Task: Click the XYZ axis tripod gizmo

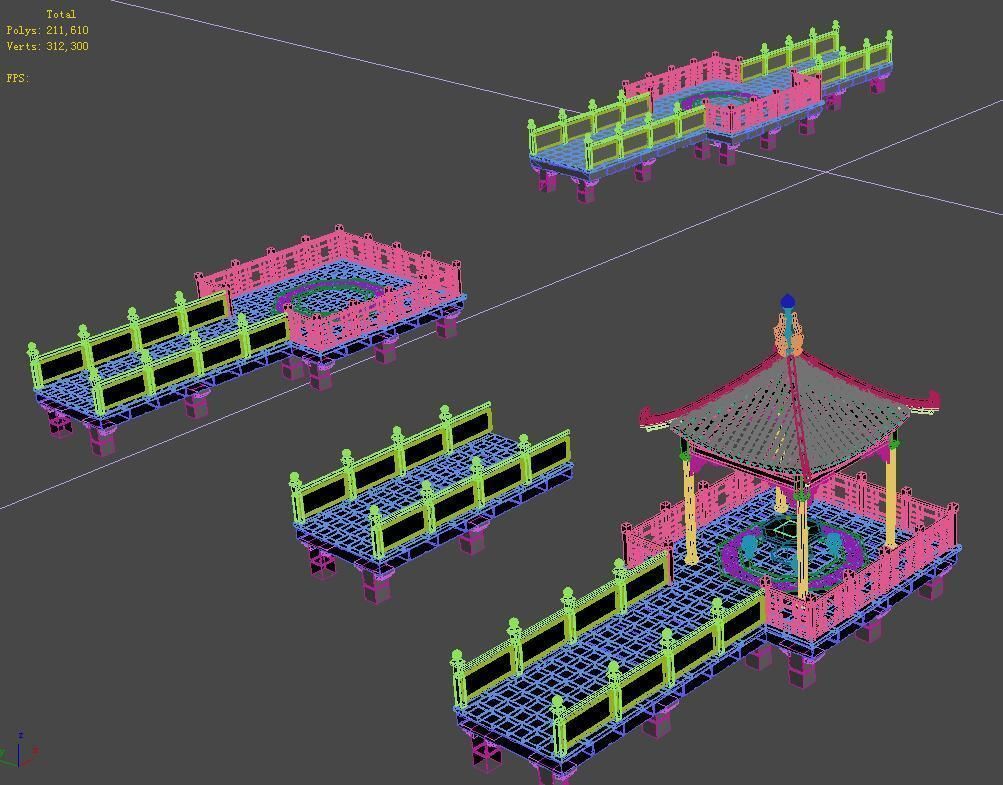Action: [19, 750]
